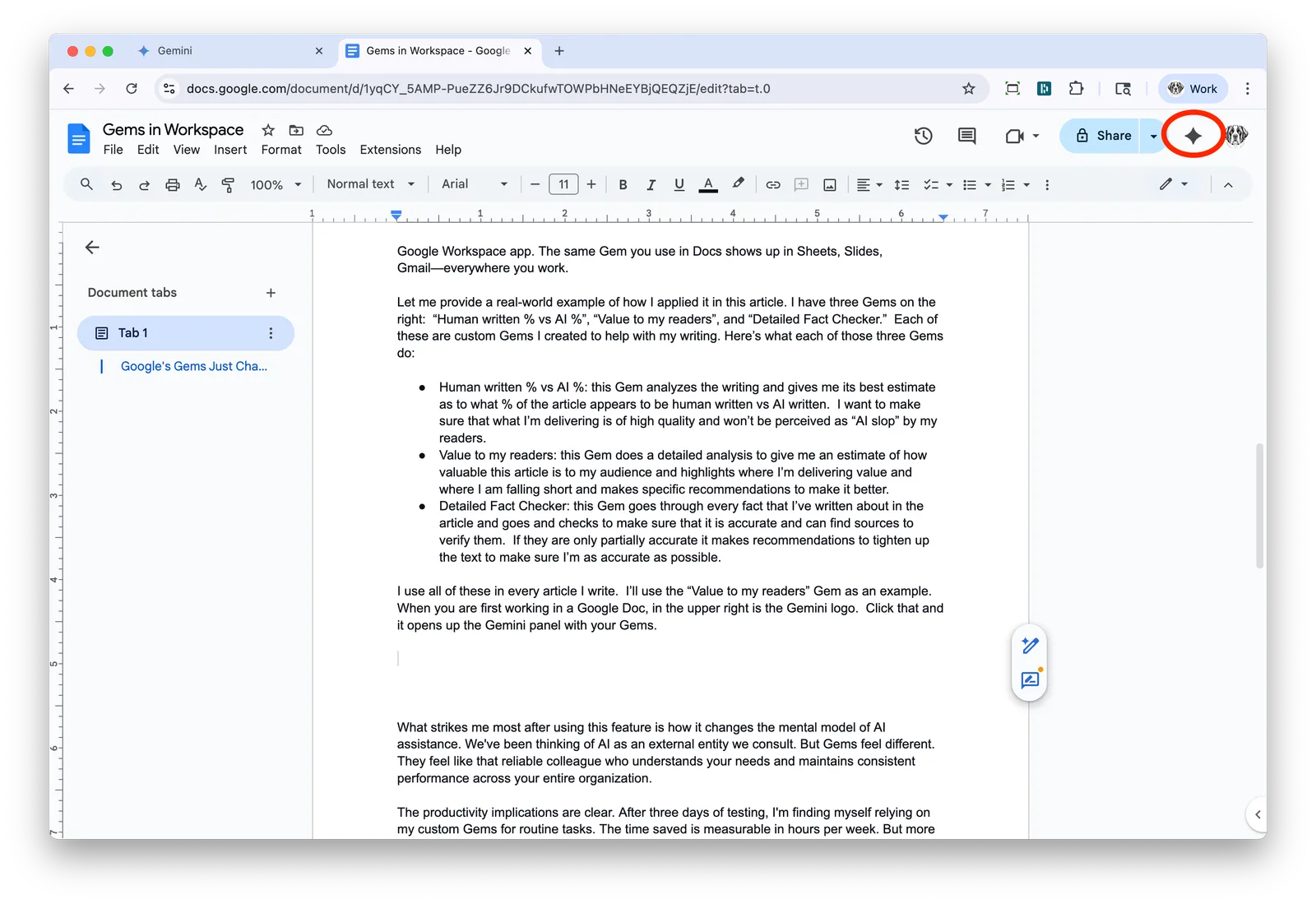Open bulleted list dropdown
1316x904 pixels.
(x=976, y=185)
